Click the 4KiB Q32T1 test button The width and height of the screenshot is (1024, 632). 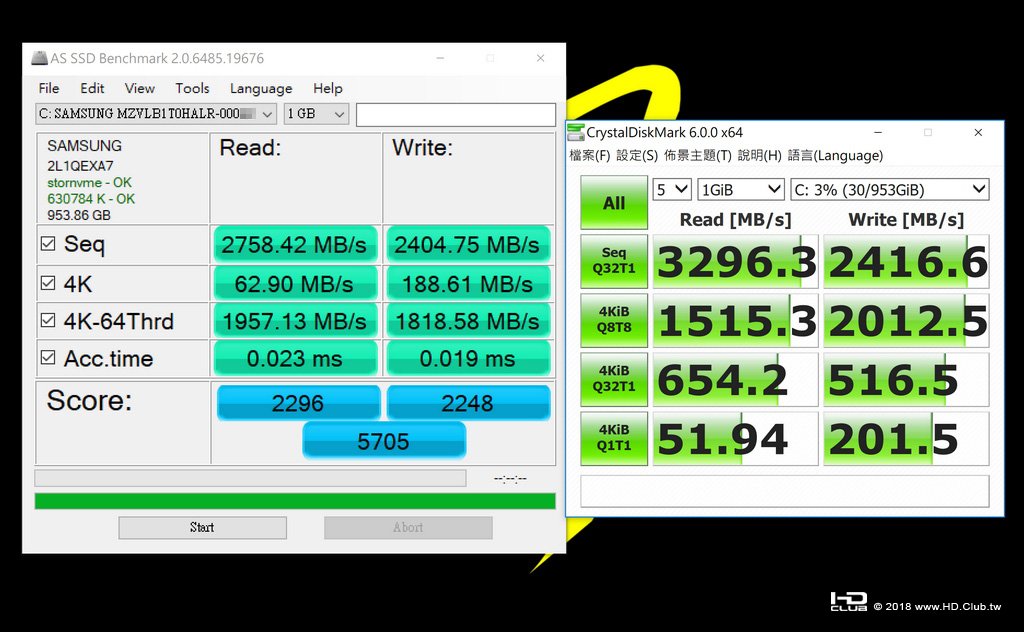point(614,379)
